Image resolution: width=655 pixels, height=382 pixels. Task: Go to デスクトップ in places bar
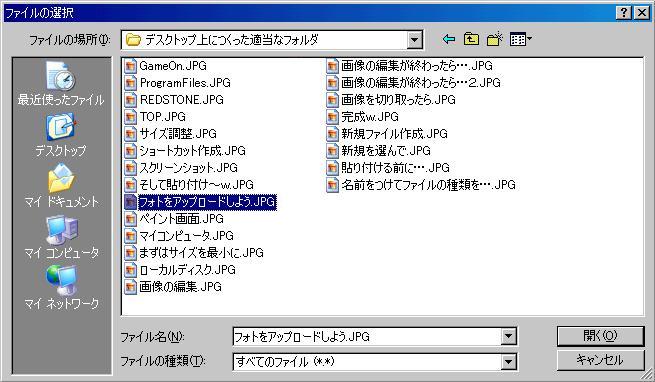click(61, 135)
